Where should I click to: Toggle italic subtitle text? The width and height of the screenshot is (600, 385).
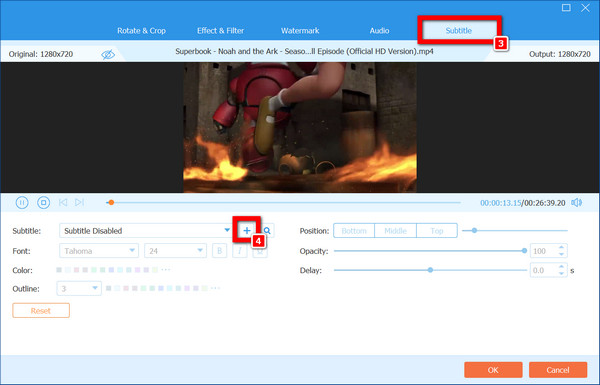point(240,251)
